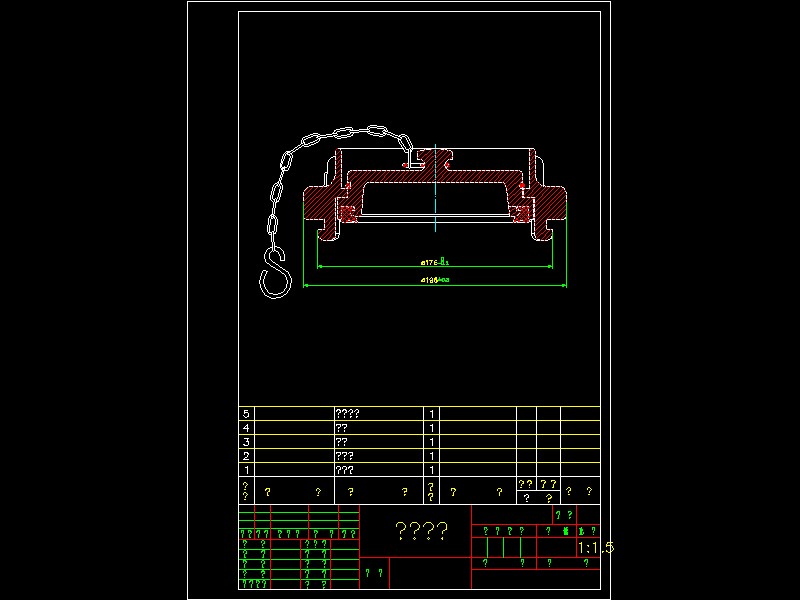Click quantity 1 in parts row 5
Viewport: 800px width, 600px height.
point(432,414)
